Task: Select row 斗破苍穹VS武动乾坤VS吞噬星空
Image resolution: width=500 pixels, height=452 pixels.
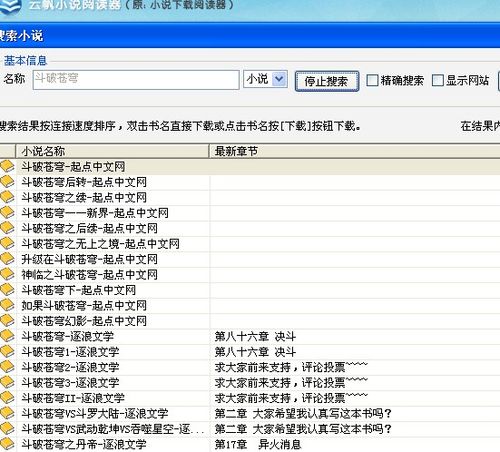Action: coord(250,429)
